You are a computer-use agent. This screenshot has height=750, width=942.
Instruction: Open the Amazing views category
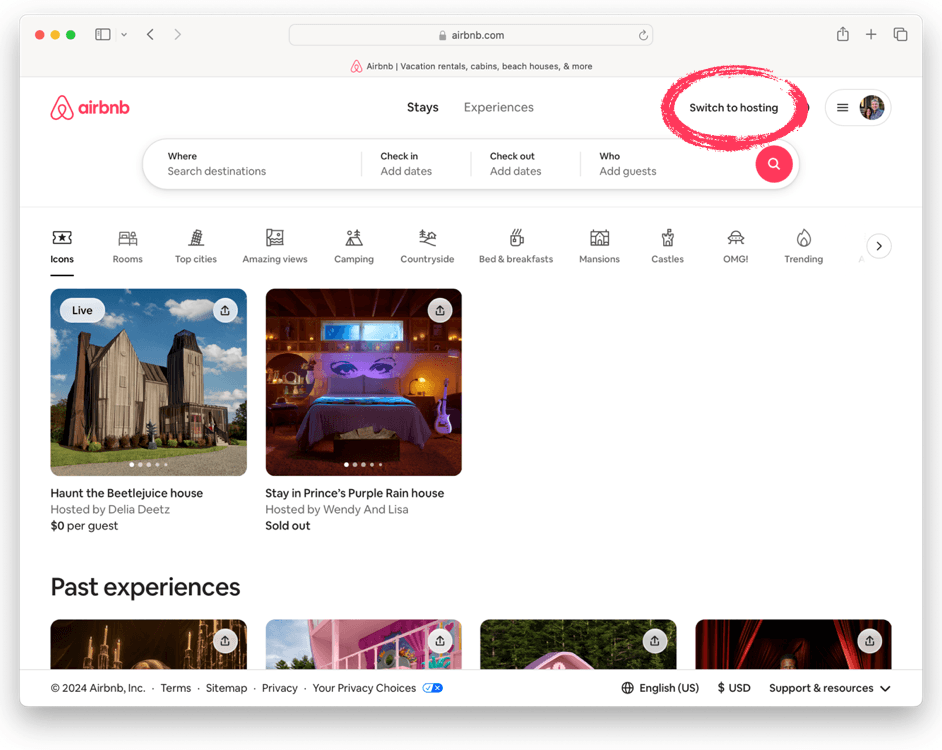pyautogui.click(x=275, y=246)
